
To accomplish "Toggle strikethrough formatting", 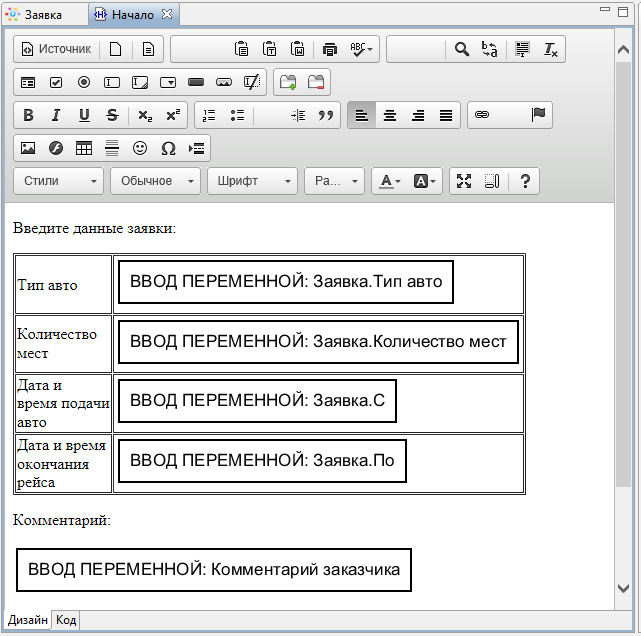I will tap(112, 115).
